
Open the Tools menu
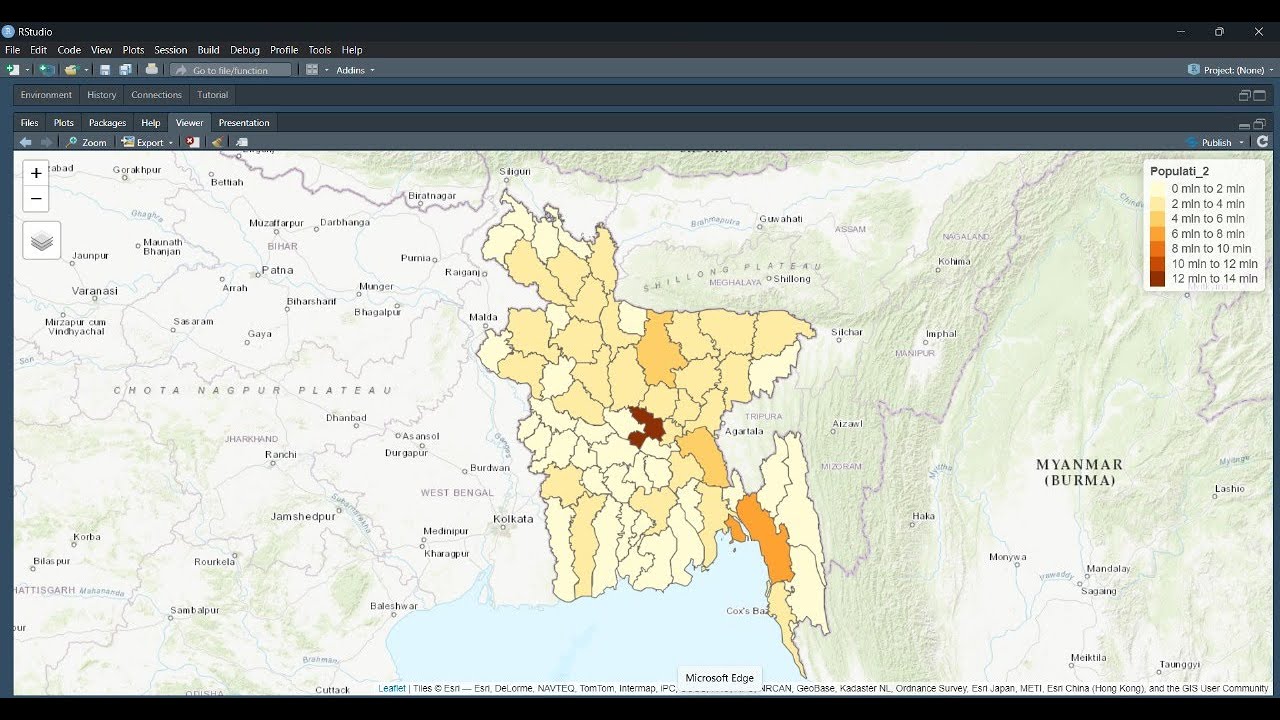click(x=320, y=50)
